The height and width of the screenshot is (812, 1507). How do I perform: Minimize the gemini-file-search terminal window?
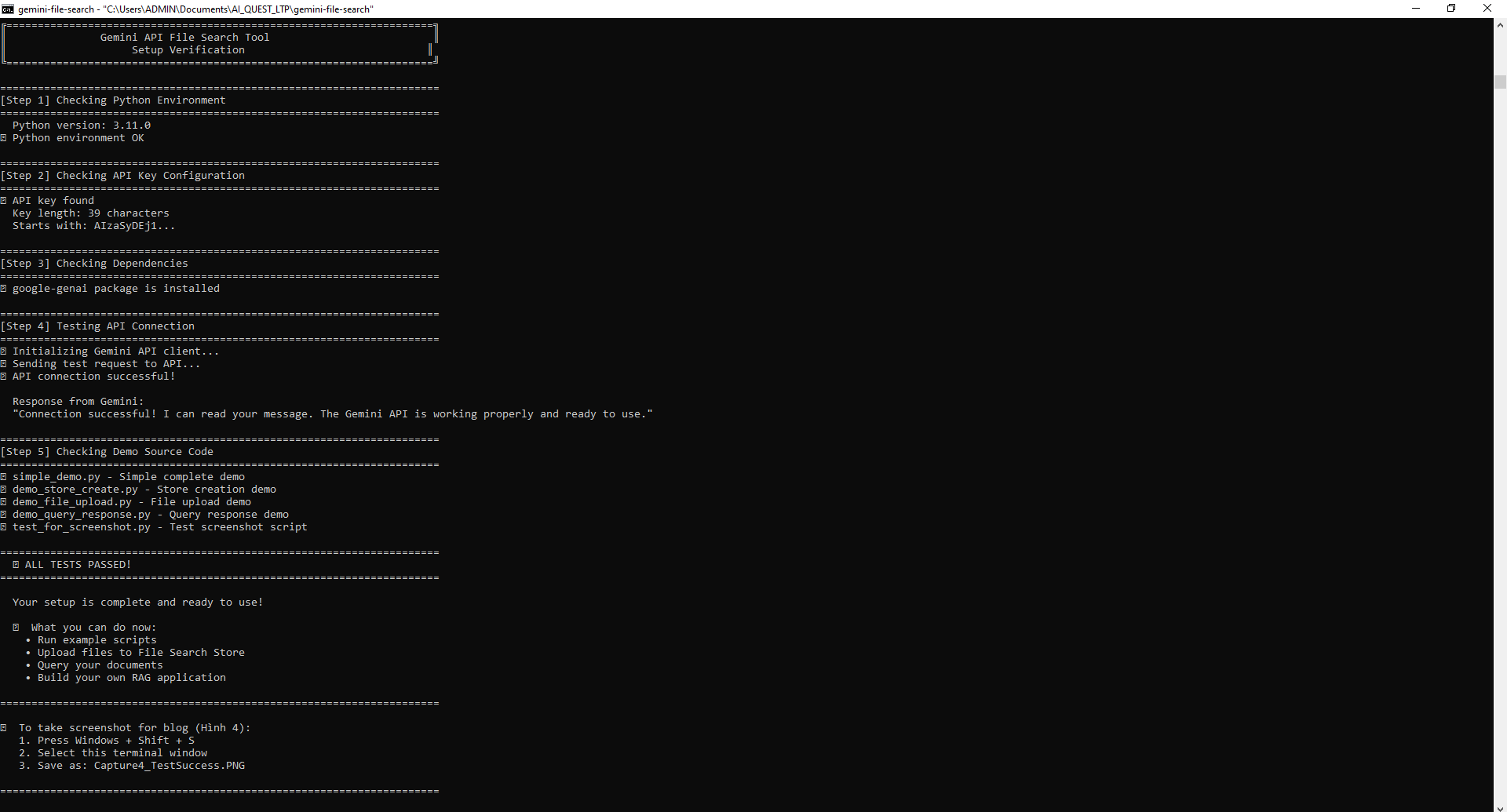click(x=1416, y=9)
